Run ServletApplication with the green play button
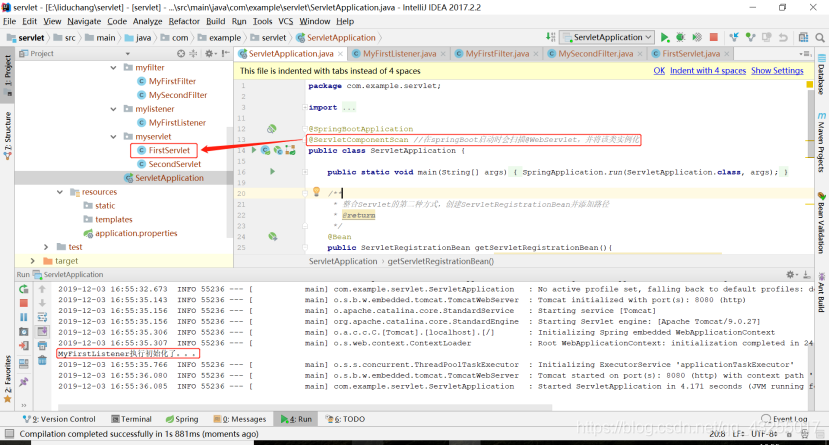 tap(665, 38)
